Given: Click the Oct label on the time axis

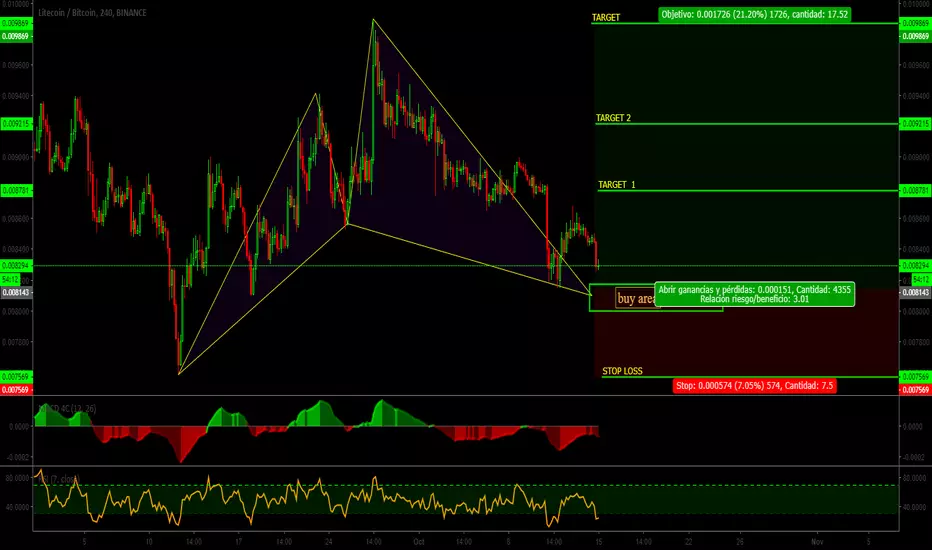Looking at the screenshot, I should click(419, 542).
